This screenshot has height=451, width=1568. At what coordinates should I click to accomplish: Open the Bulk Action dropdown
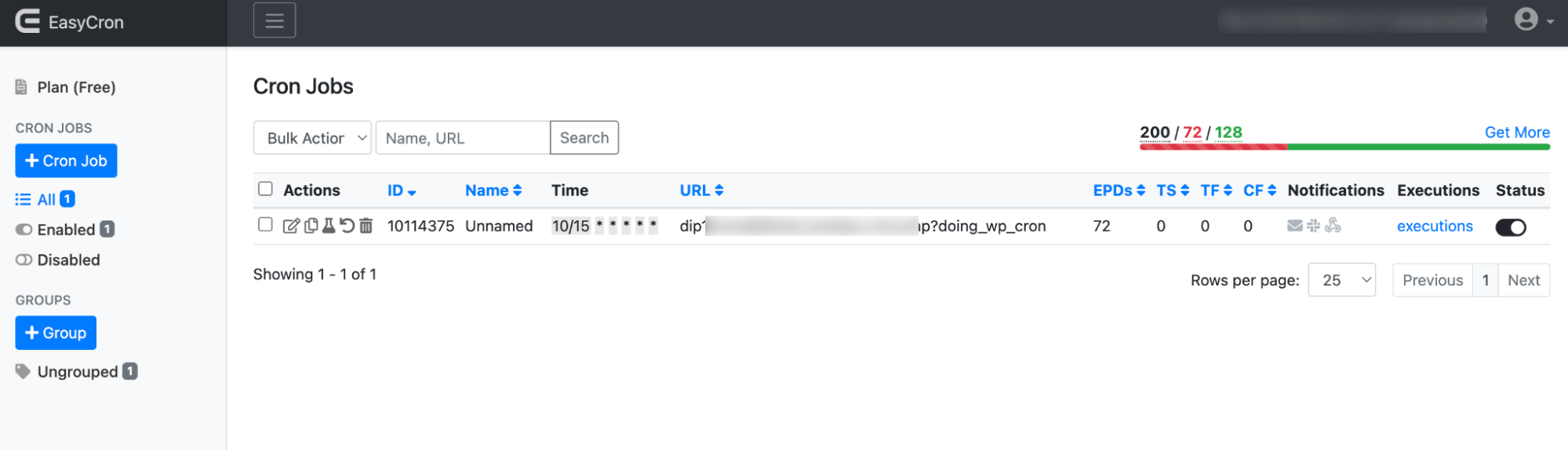click(x=312, y=138)
